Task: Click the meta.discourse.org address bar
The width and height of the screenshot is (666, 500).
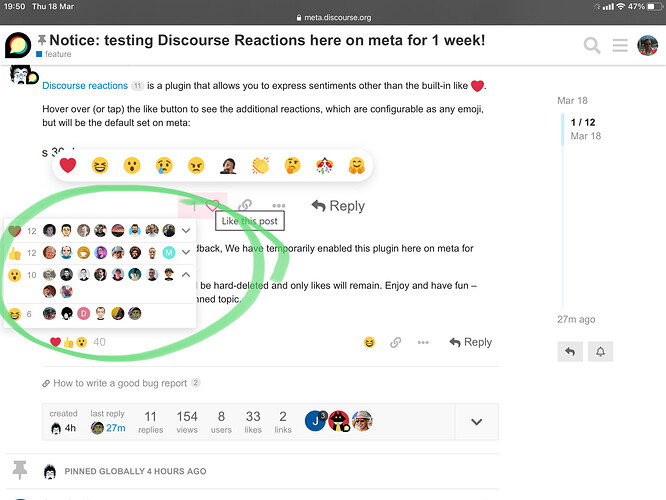Action: [x=334, y=17]
